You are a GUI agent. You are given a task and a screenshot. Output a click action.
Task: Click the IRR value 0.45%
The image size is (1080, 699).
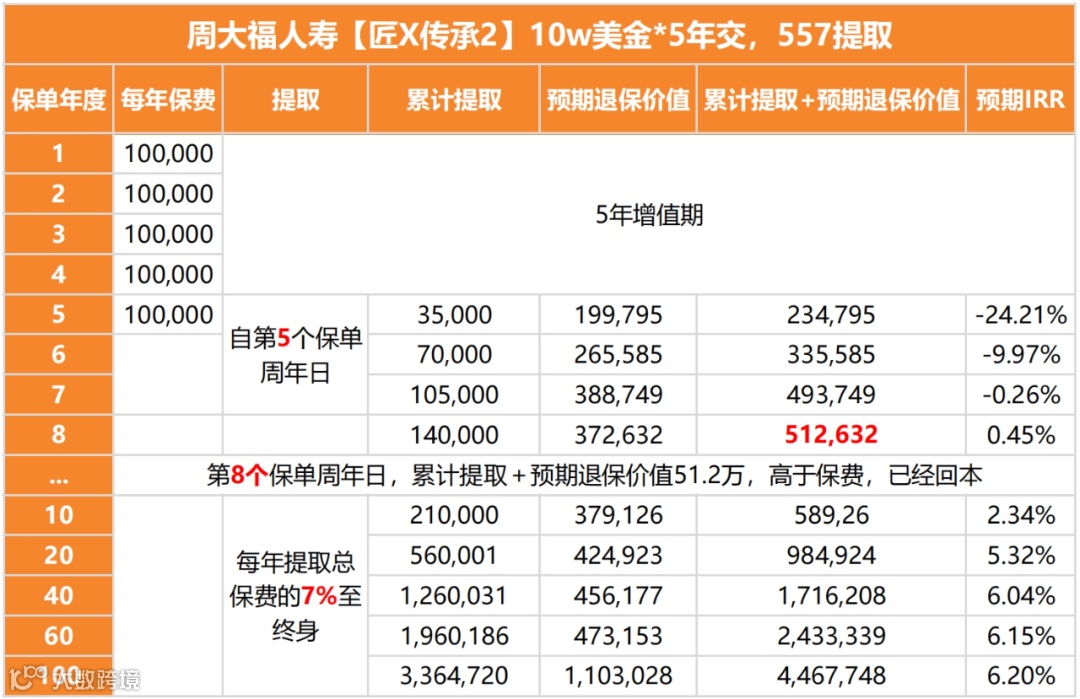[x=1021, y=435]
